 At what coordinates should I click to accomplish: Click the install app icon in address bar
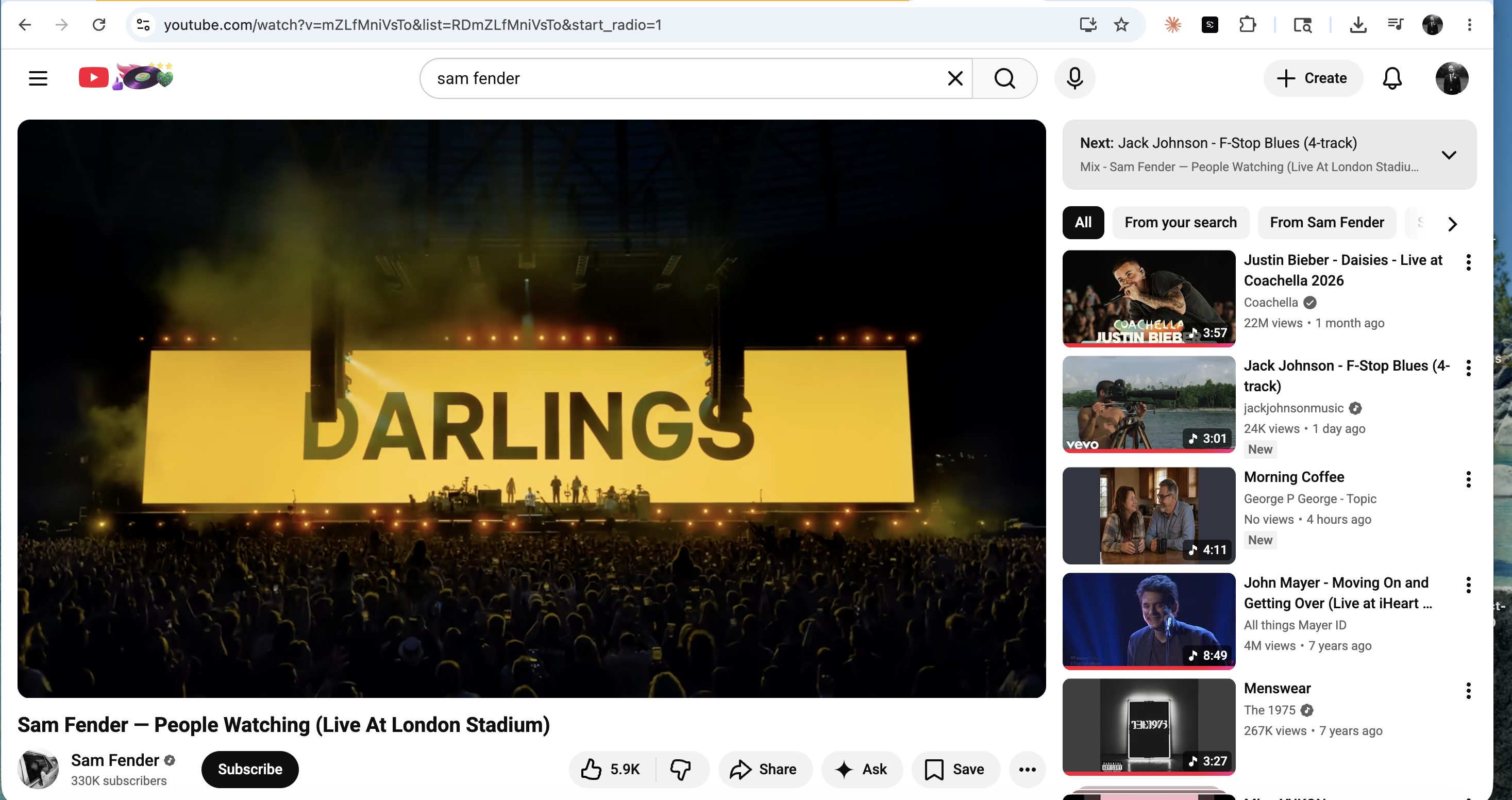click(1088, 25)
